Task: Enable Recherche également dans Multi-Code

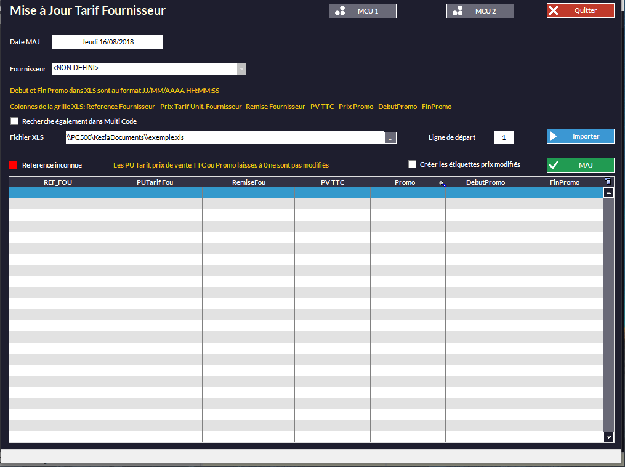Action: (x=14, y=121)
